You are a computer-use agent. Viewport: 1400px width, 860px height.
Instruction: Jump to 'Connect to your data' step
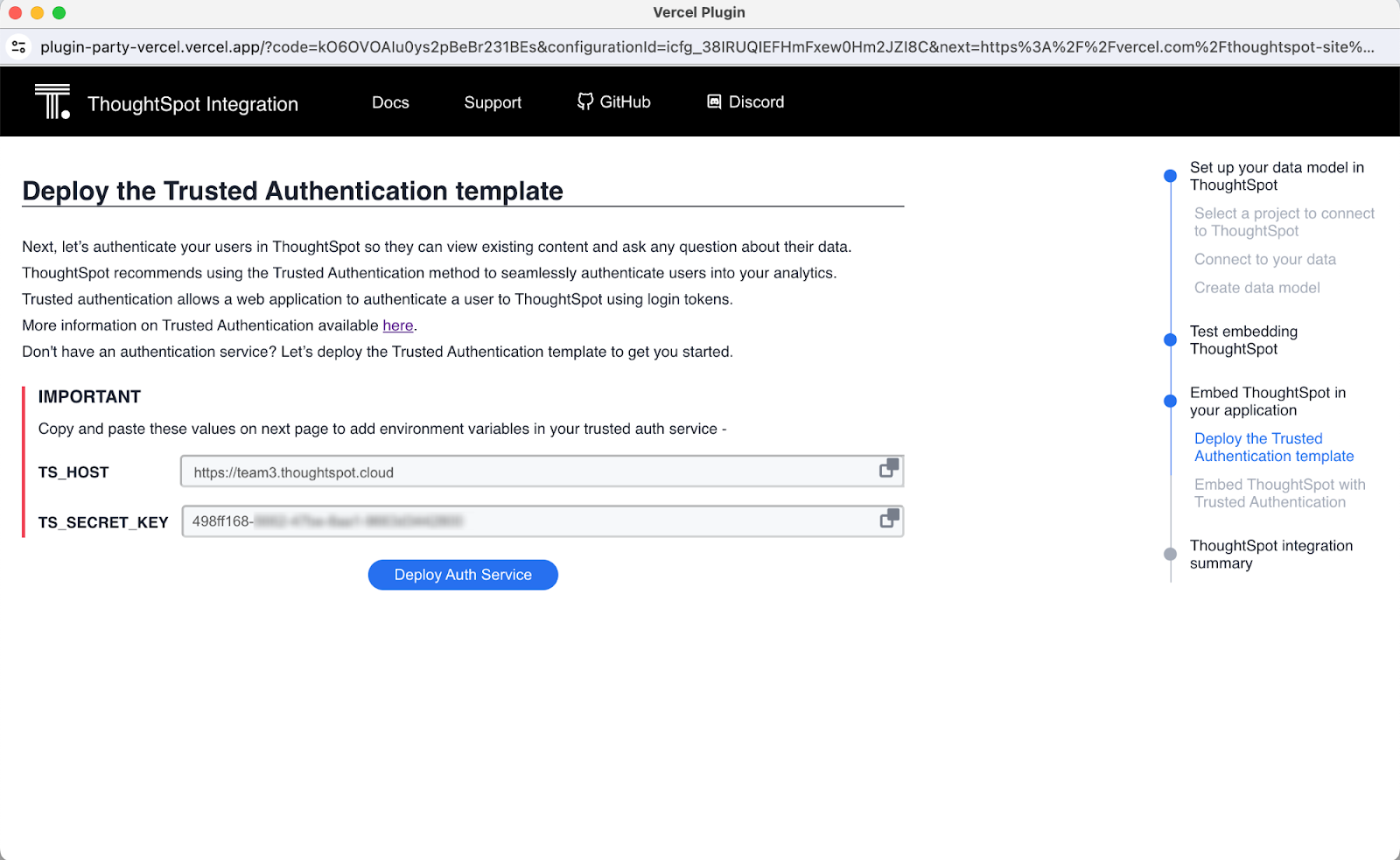[1264, 259]
